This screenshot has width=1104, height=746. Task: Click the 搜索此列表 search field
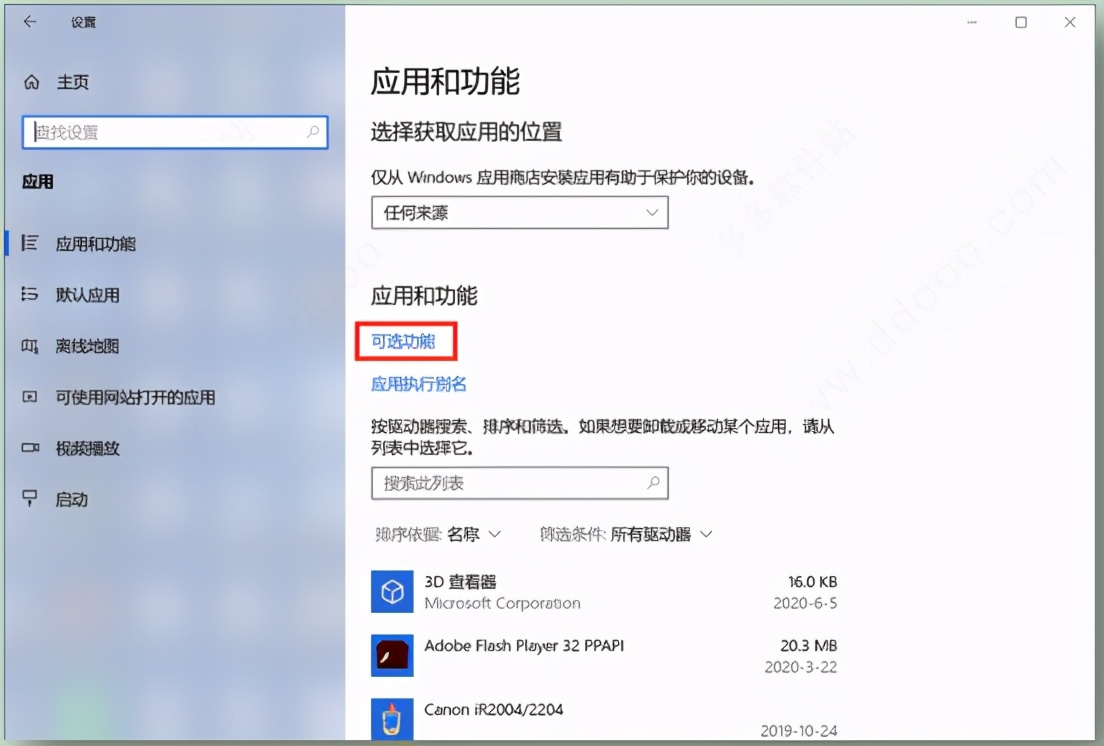point(519,483)
